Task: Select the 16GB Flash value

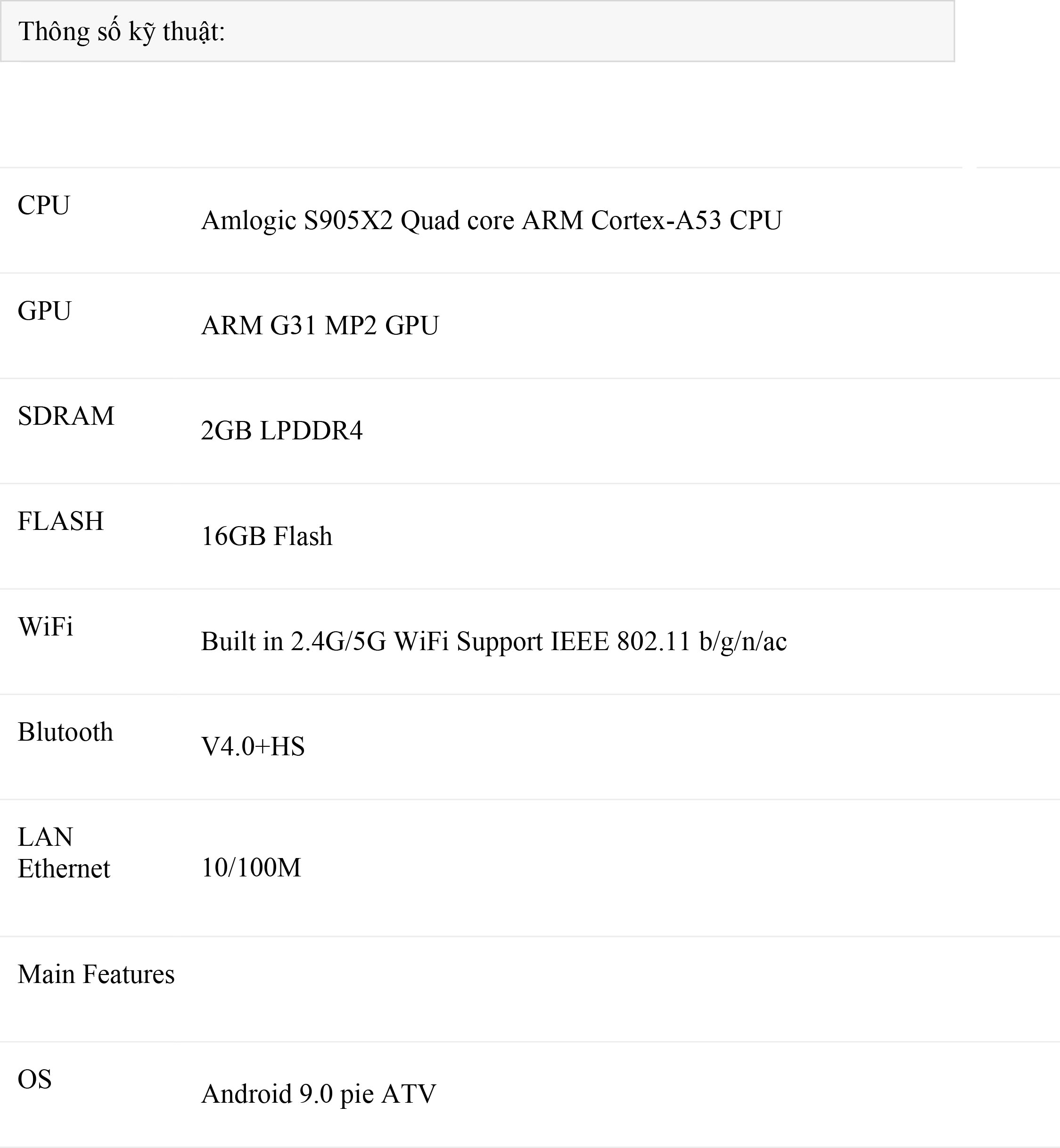Action: tap(267, 536)
